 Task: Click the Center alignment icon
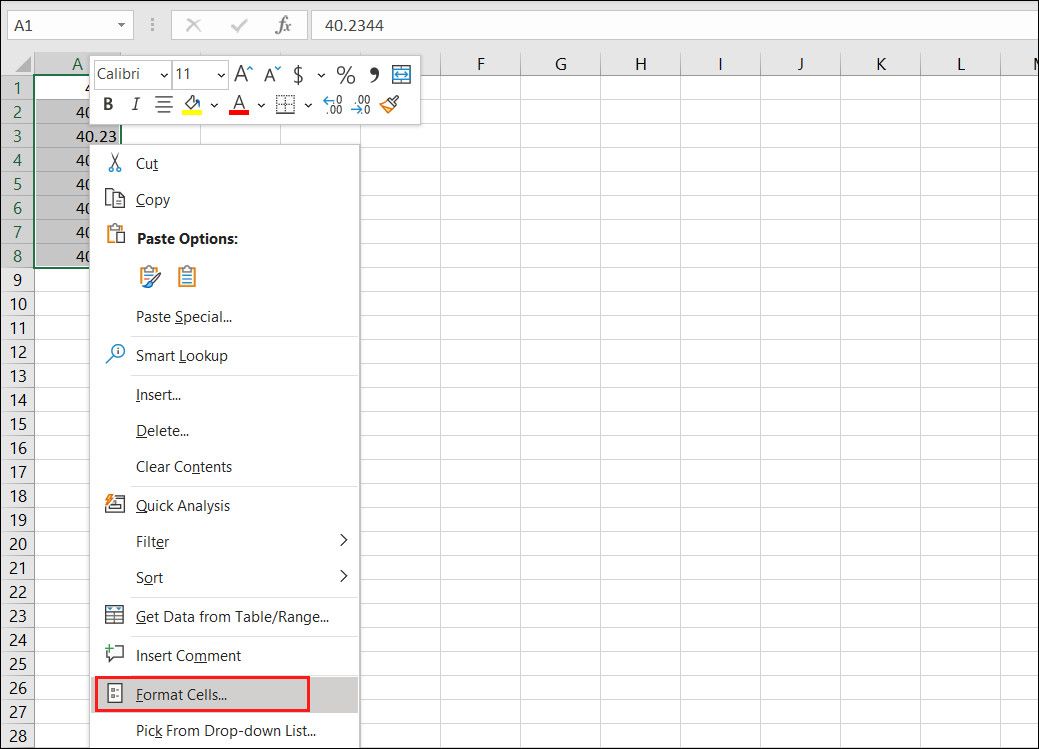click(x=163, y=104)
